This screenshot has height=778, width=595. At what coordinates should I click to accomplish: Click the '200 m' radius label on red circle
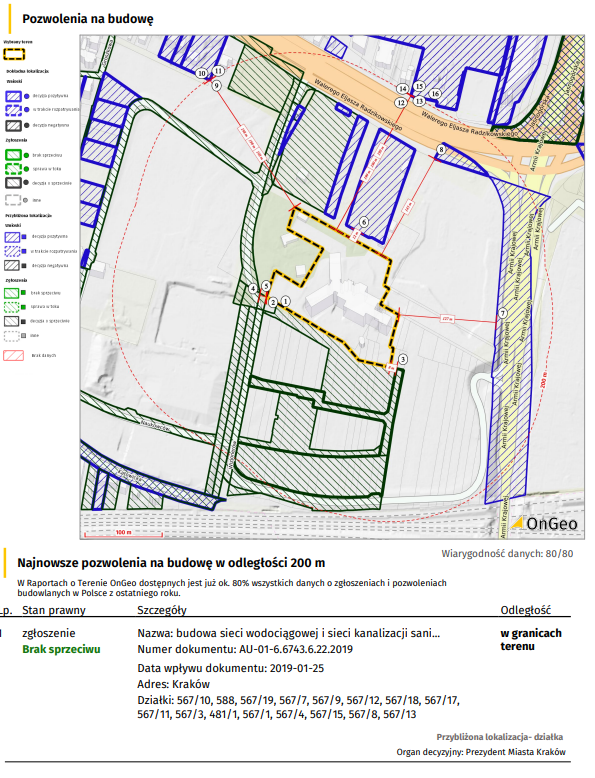(x=544, y=380)
